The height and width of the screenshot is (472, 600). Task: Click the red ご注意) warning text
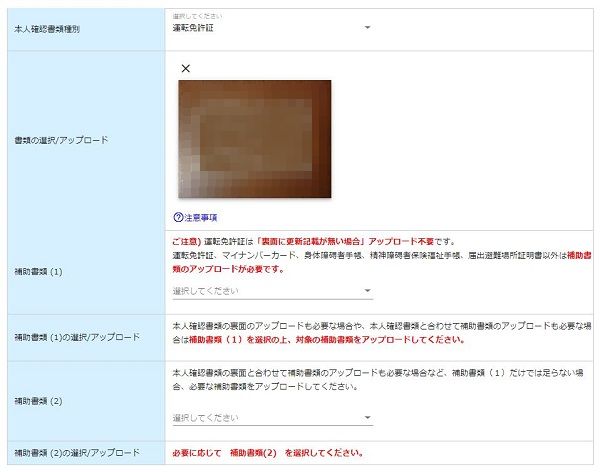tap(187, 242)
